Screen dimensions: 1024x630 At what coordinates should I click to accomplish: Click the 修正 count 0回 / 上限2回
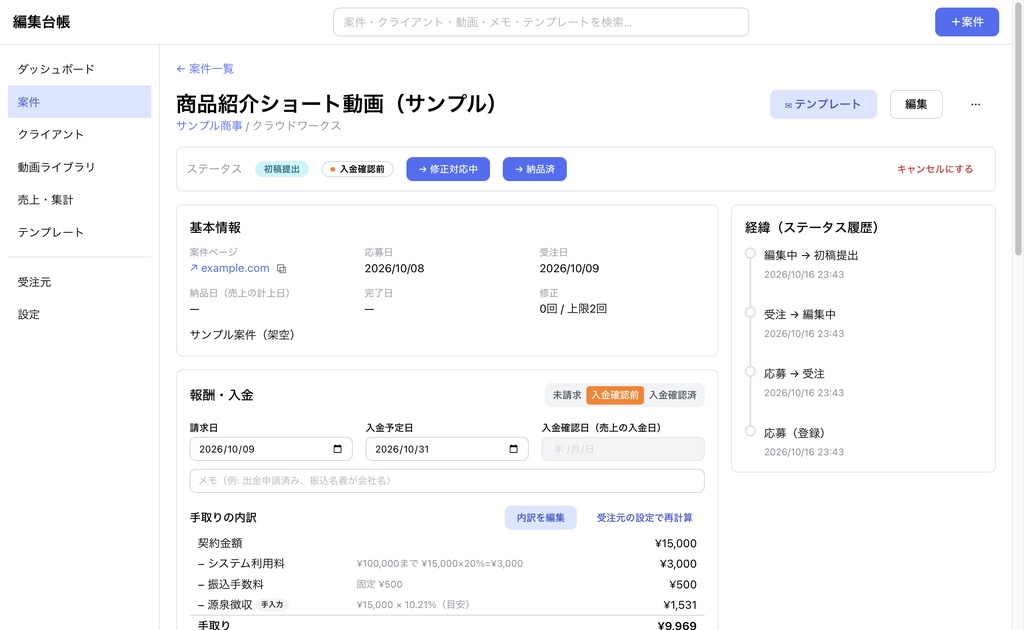pos(573,309)
